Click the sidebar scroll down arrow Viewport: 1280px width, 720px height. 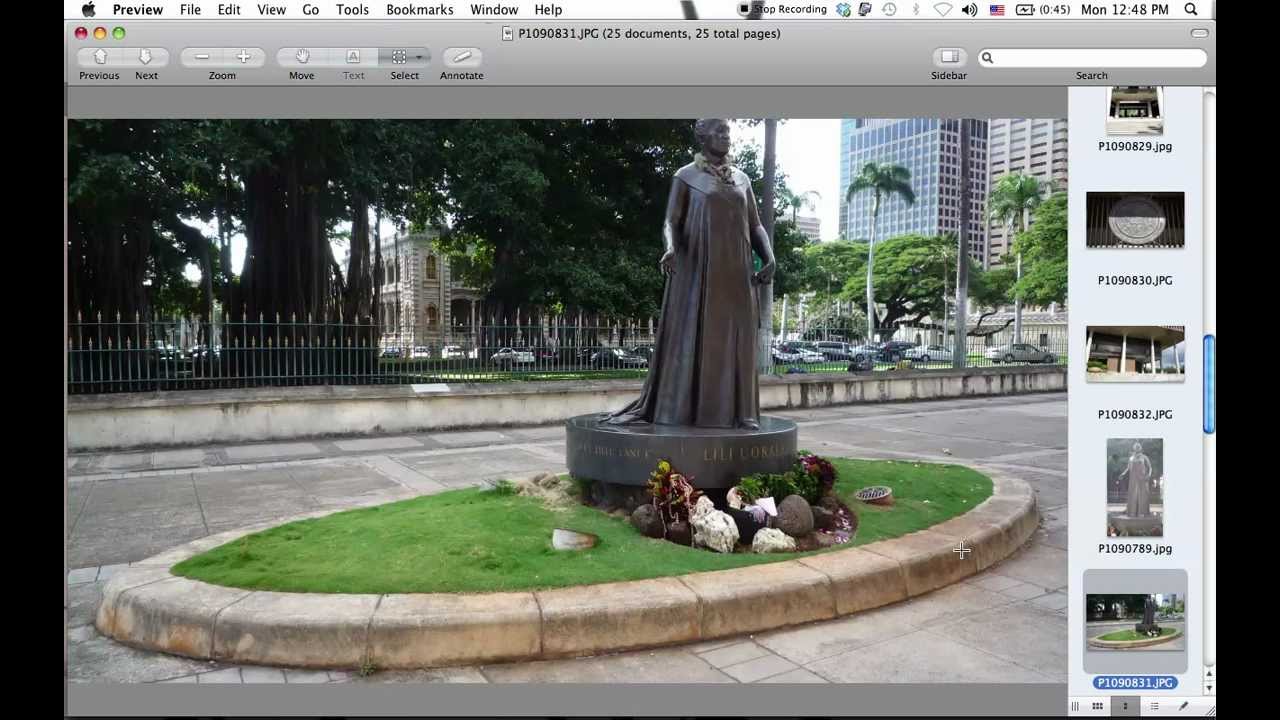coord(1209,688)
